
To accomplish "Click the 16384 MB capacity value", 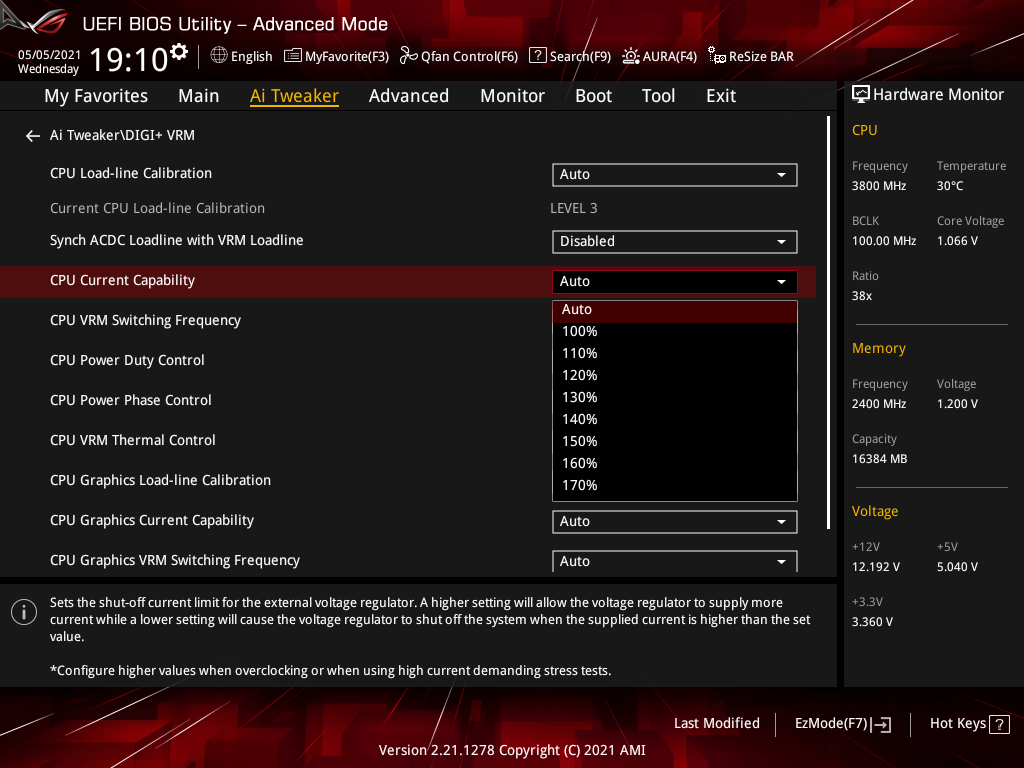I will (879, 459).
